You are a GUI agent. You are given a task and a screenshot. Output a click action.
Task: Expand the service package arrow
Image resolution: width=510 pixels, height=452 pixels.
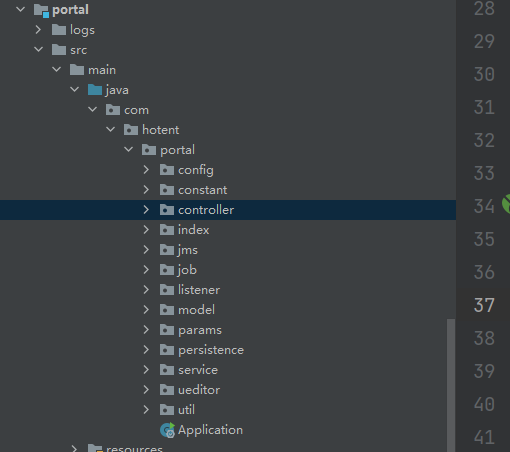[146, 370]
